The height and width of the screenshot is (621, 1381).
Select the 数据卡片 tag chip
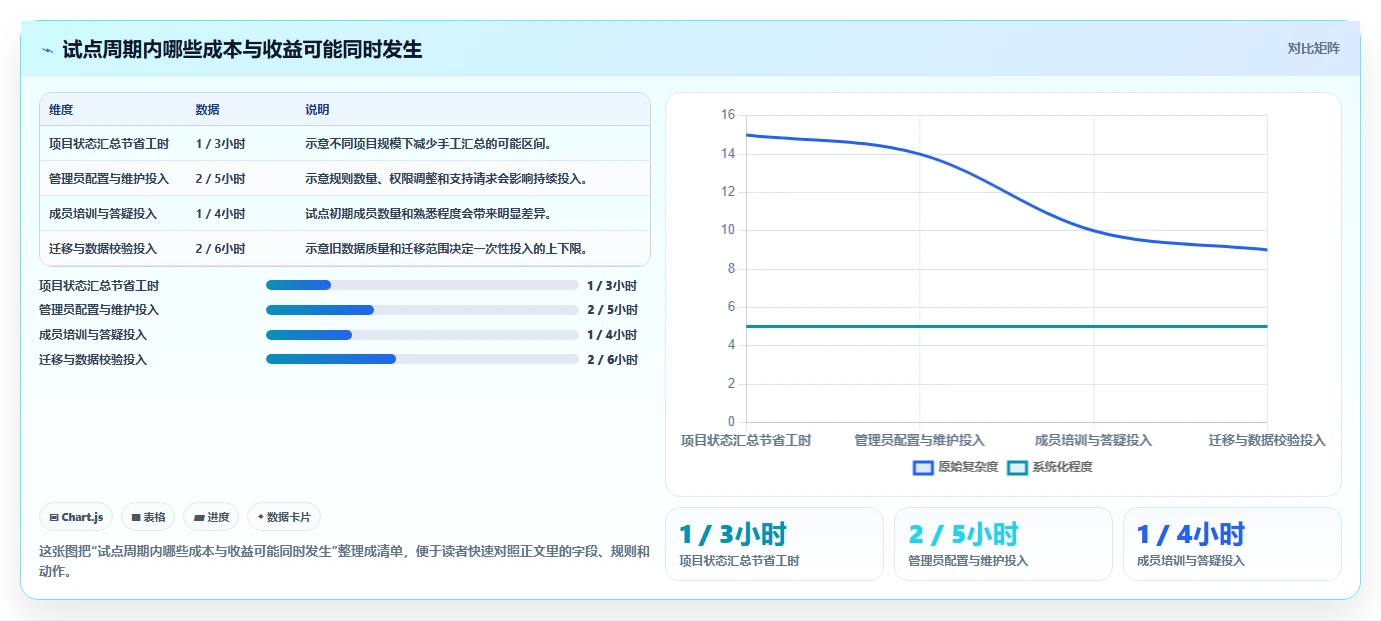(284, 517)
